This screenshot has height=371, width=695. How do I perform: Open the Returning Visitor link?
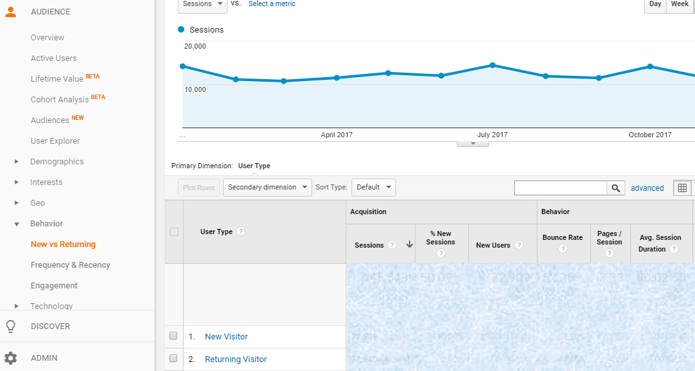point(236,359)
